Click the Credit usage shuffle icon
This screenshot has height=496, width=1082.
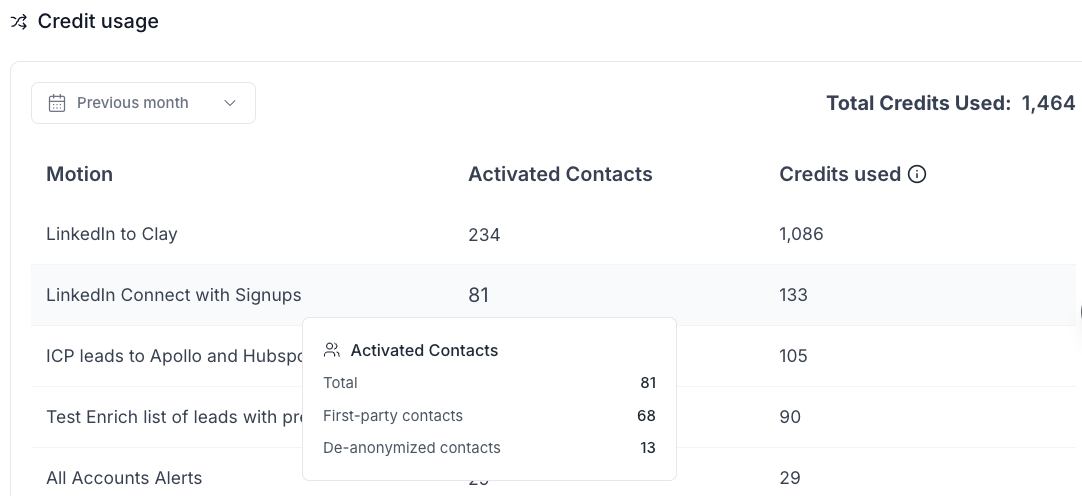coord(19,22)
